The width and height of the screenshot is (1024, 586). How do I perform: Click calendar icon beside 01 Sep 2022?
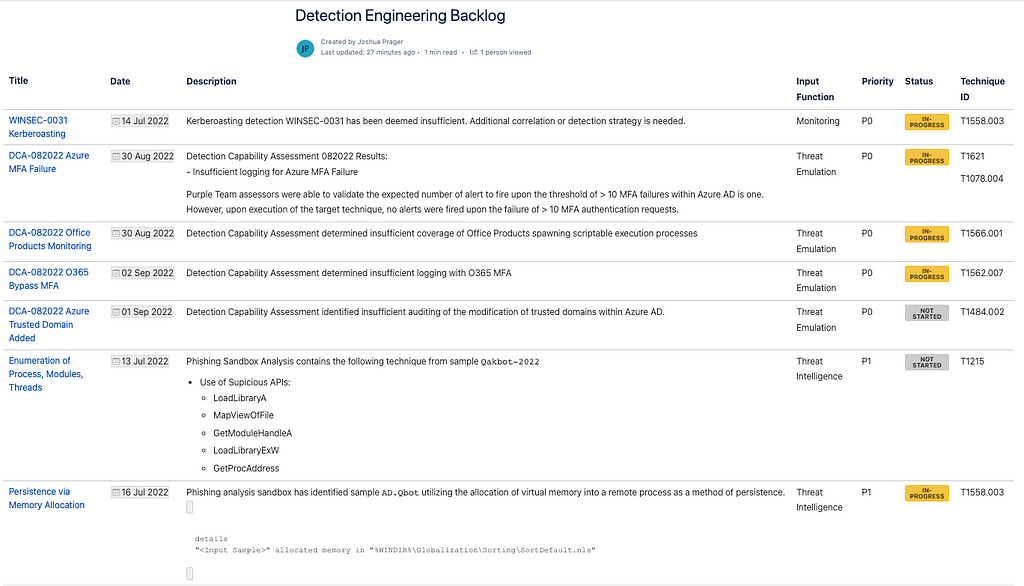(x=116, y=312)
